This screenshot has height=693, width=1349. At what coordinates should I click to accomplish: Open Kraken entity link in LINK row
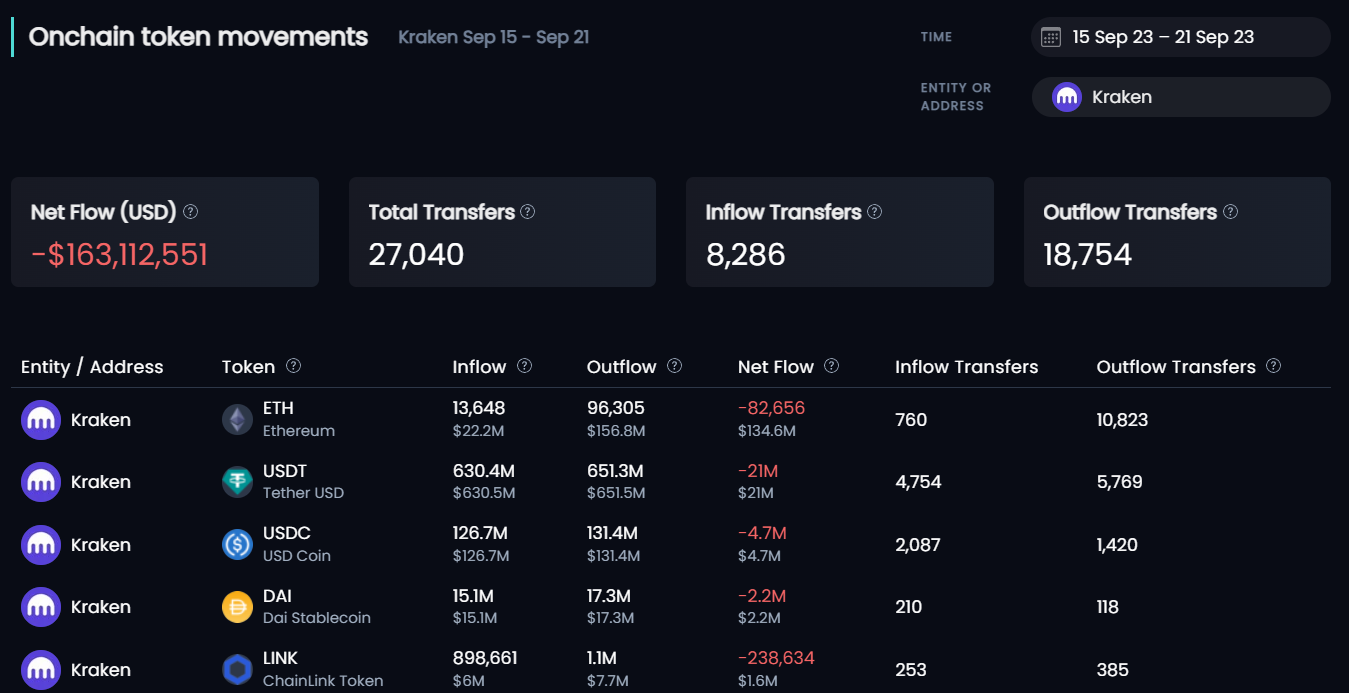coord(101,670)
